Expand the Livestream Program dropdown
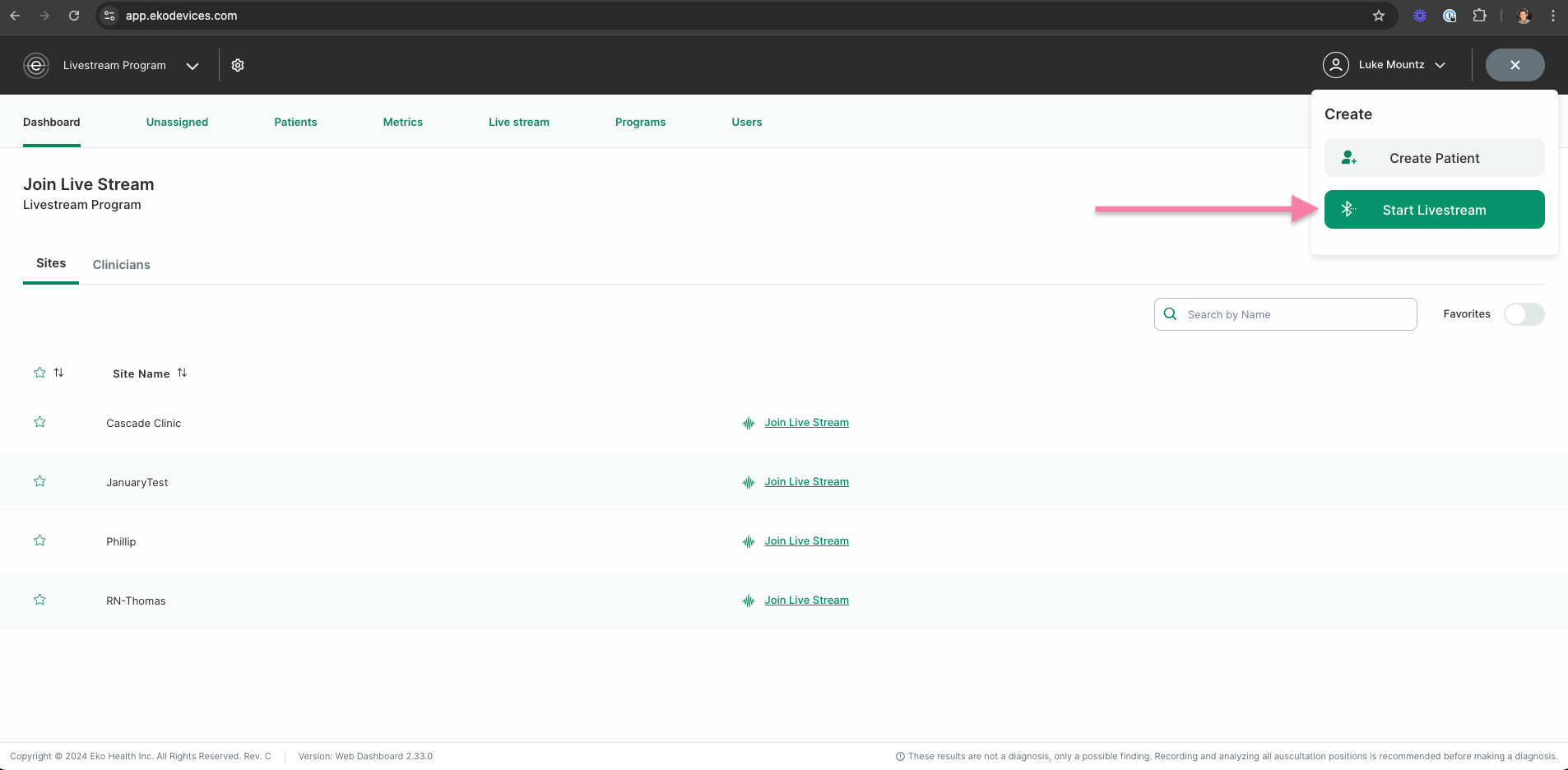Viewport: 1568px width, 770px height. pyautogui.click(x=193, y=66)
